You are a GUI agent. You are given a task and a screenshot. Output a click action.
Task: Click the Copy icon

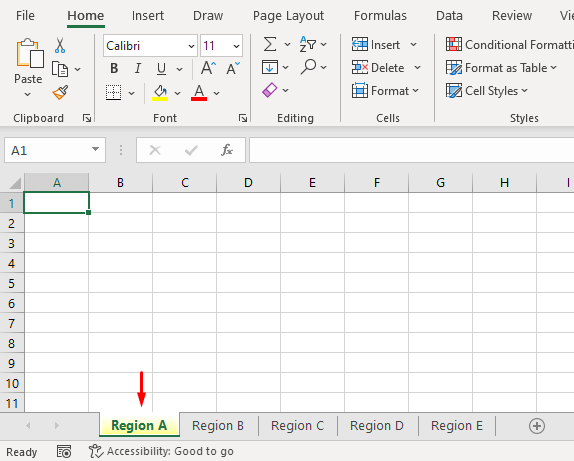(x=60, y=69)
